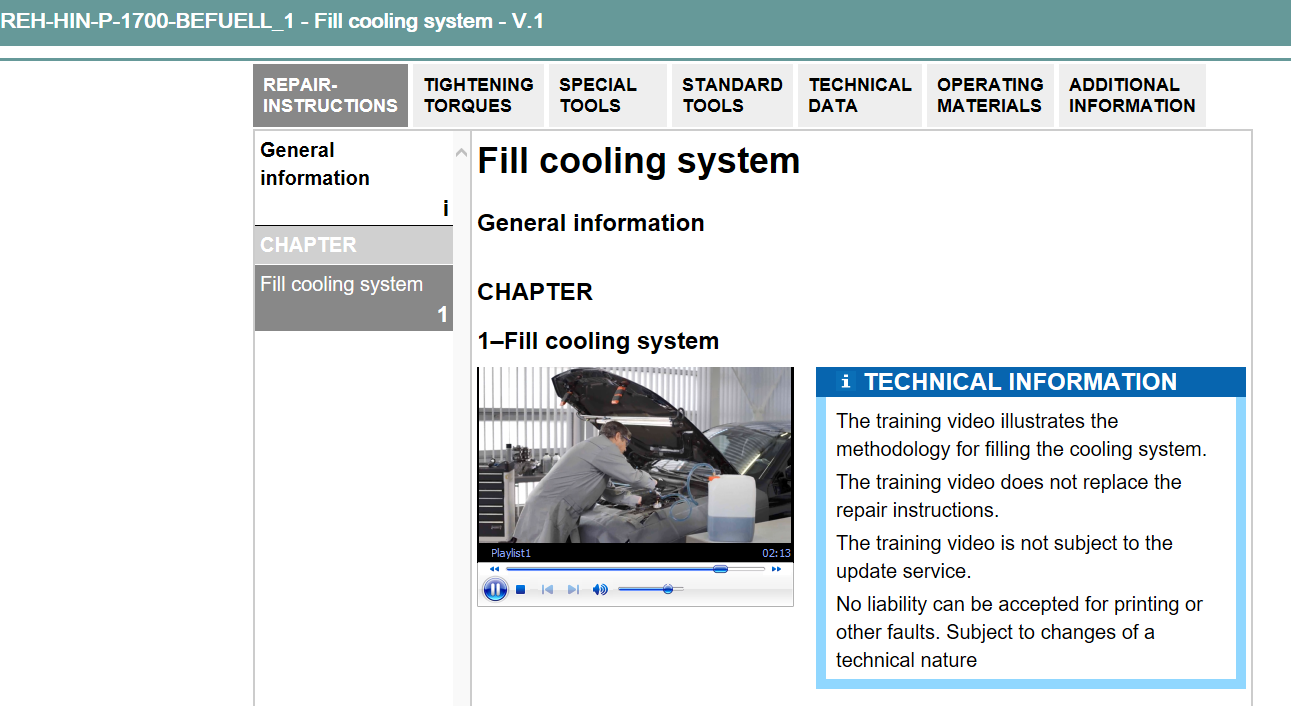Skip to next track in player
Viewport: 1291px width, 706px height.
point(573,590)
